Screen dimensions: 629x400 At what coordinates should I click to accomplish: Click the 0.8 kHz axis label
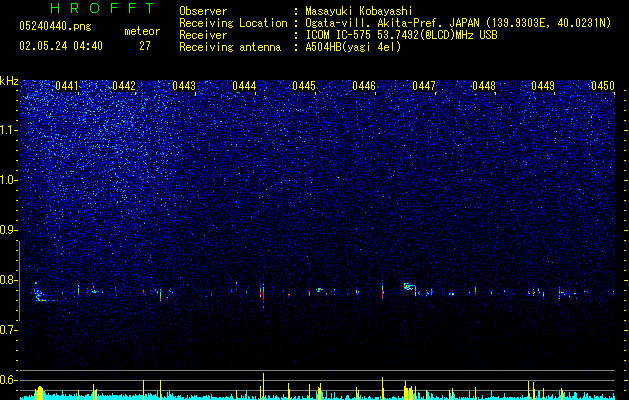point(9,280)
